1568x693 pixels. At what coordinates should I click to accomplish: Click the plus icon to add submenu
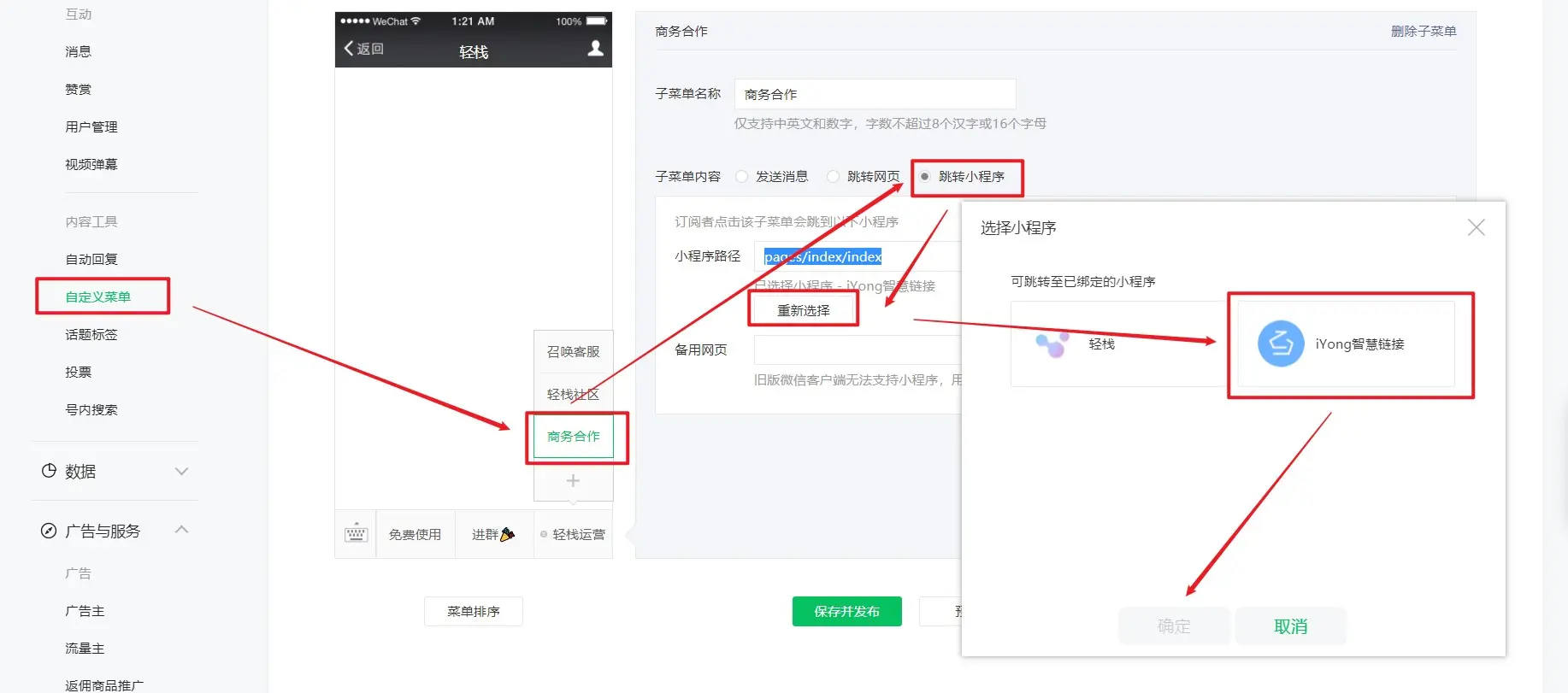point(573,481)
